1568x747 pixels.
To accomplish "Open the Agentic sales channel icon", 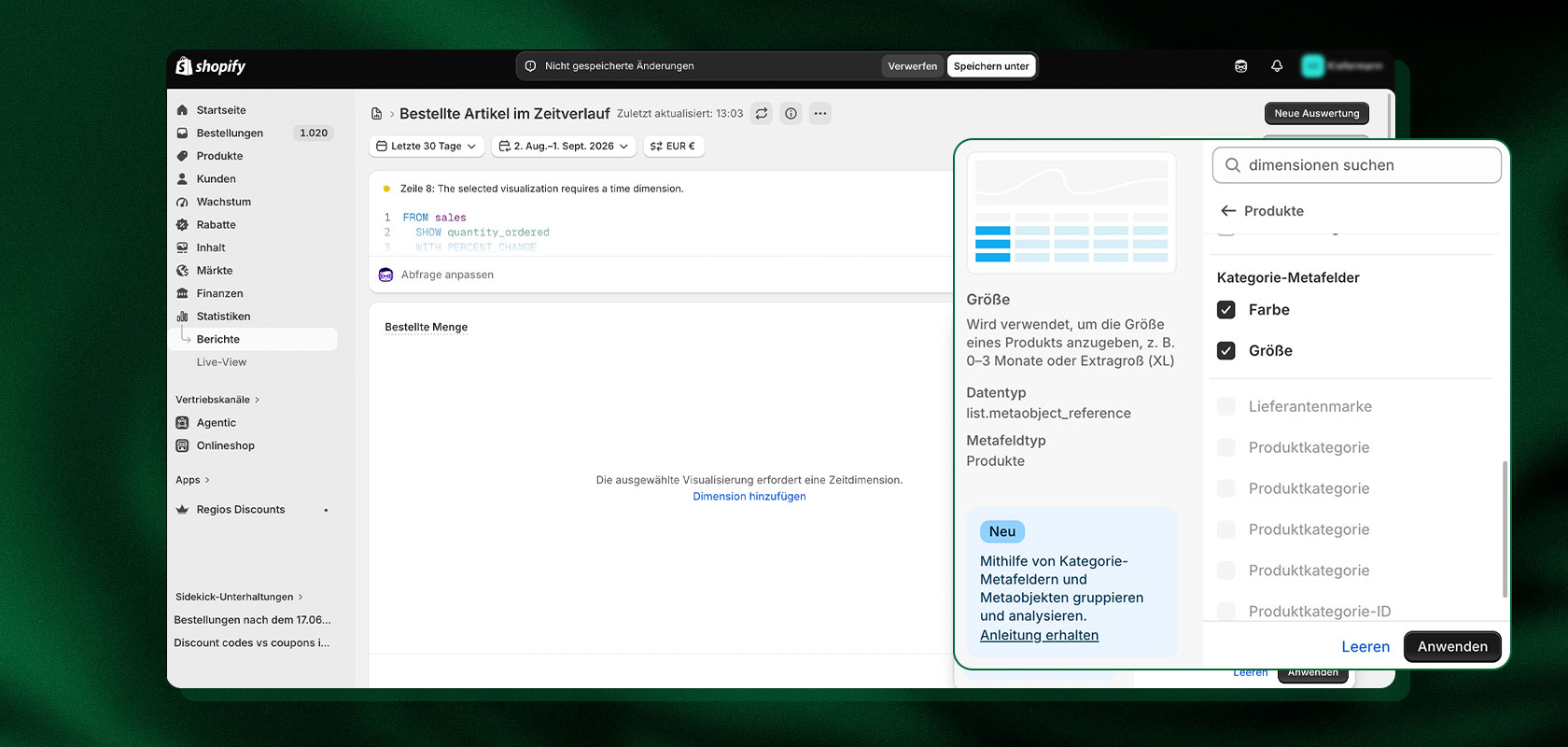I will (183, 423).
